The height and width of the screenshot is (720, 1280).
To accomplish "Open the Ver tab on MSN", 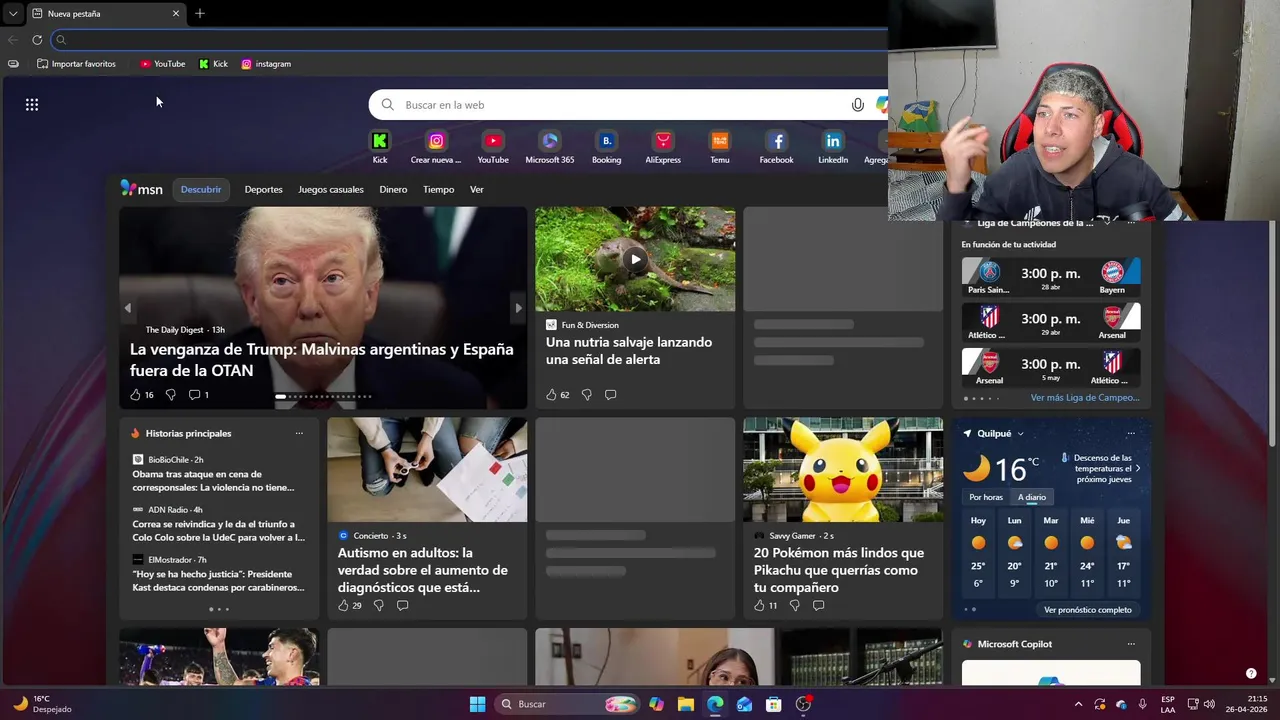I will [x=477, y=189].
